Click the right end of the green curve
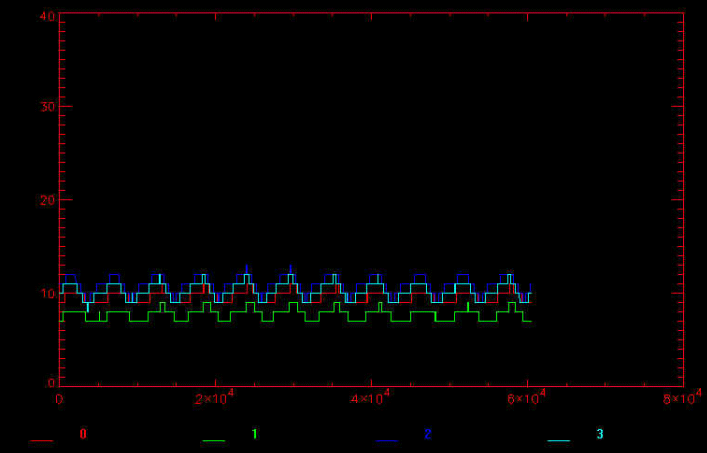The image size is (707, 453). click(529, 321)
